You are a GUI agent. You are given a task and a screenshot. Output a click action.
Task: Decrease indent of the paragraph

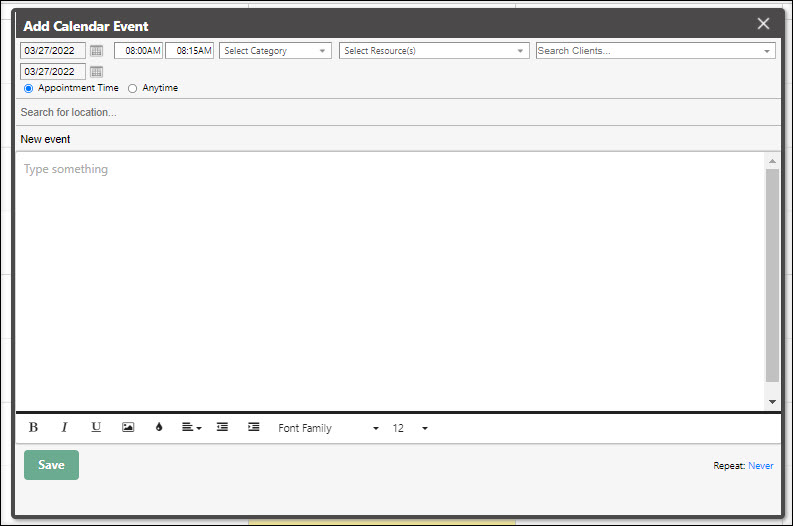tap(223, 427)
